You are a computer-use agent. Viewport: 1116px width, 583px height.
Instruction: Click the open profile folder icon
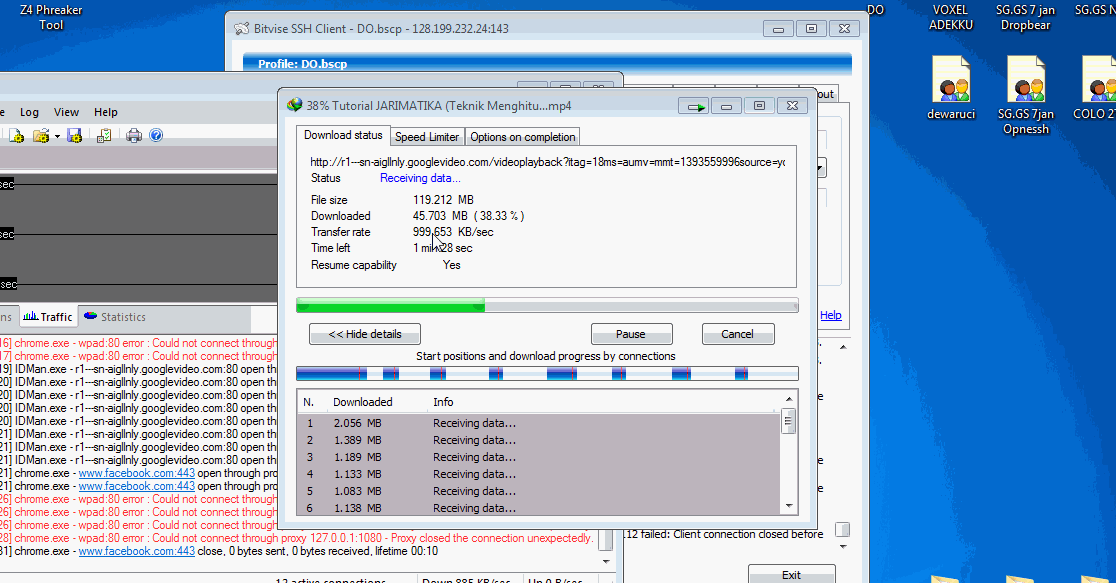tap(41, 135)
